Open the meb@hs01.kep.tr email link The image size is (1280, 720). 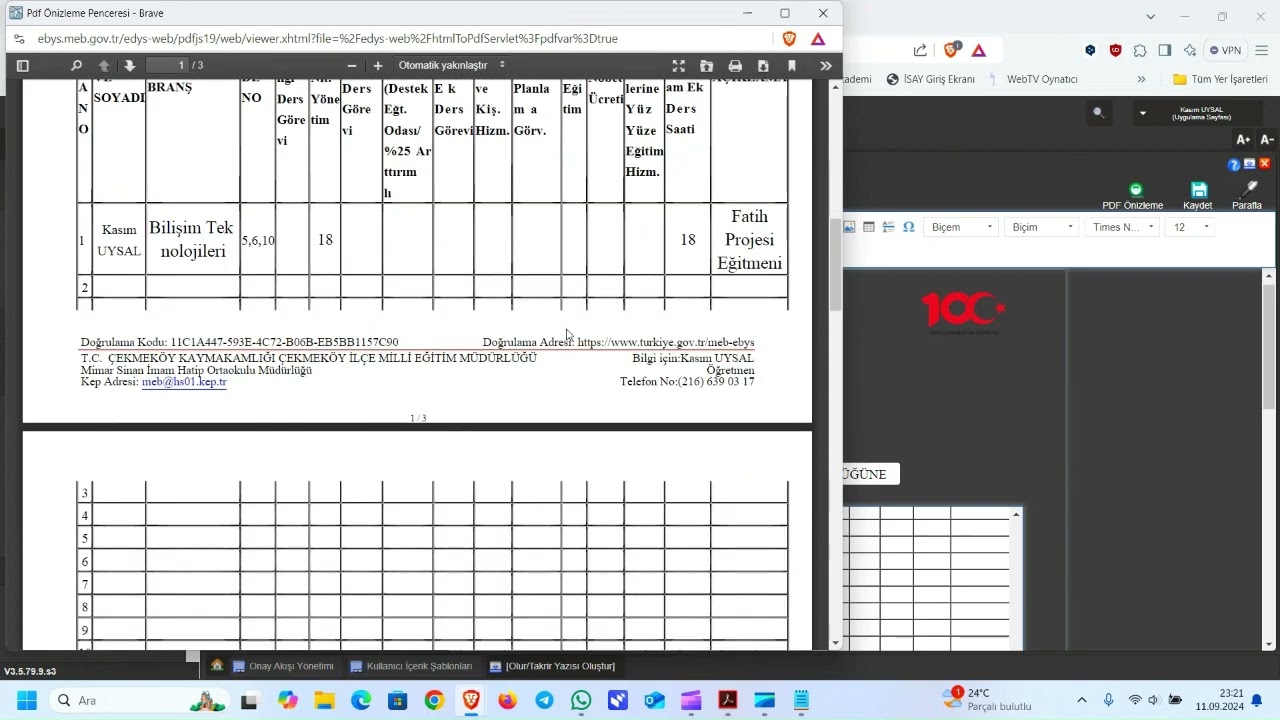tap(184, 382)
